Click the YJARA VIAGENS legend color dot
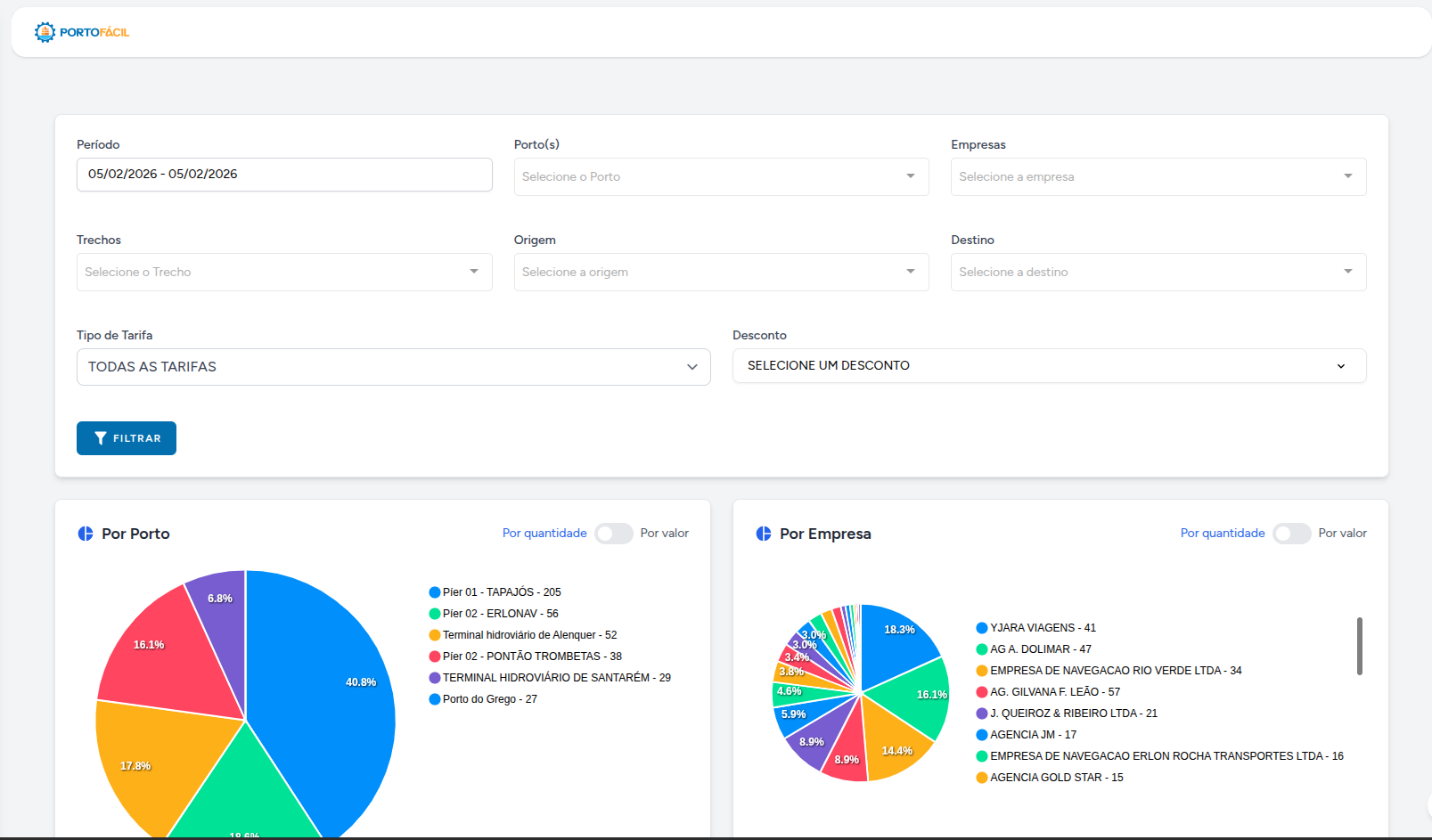Viewport: 1432px width, 840px height. pyautogui.click(x=982, y=628)
